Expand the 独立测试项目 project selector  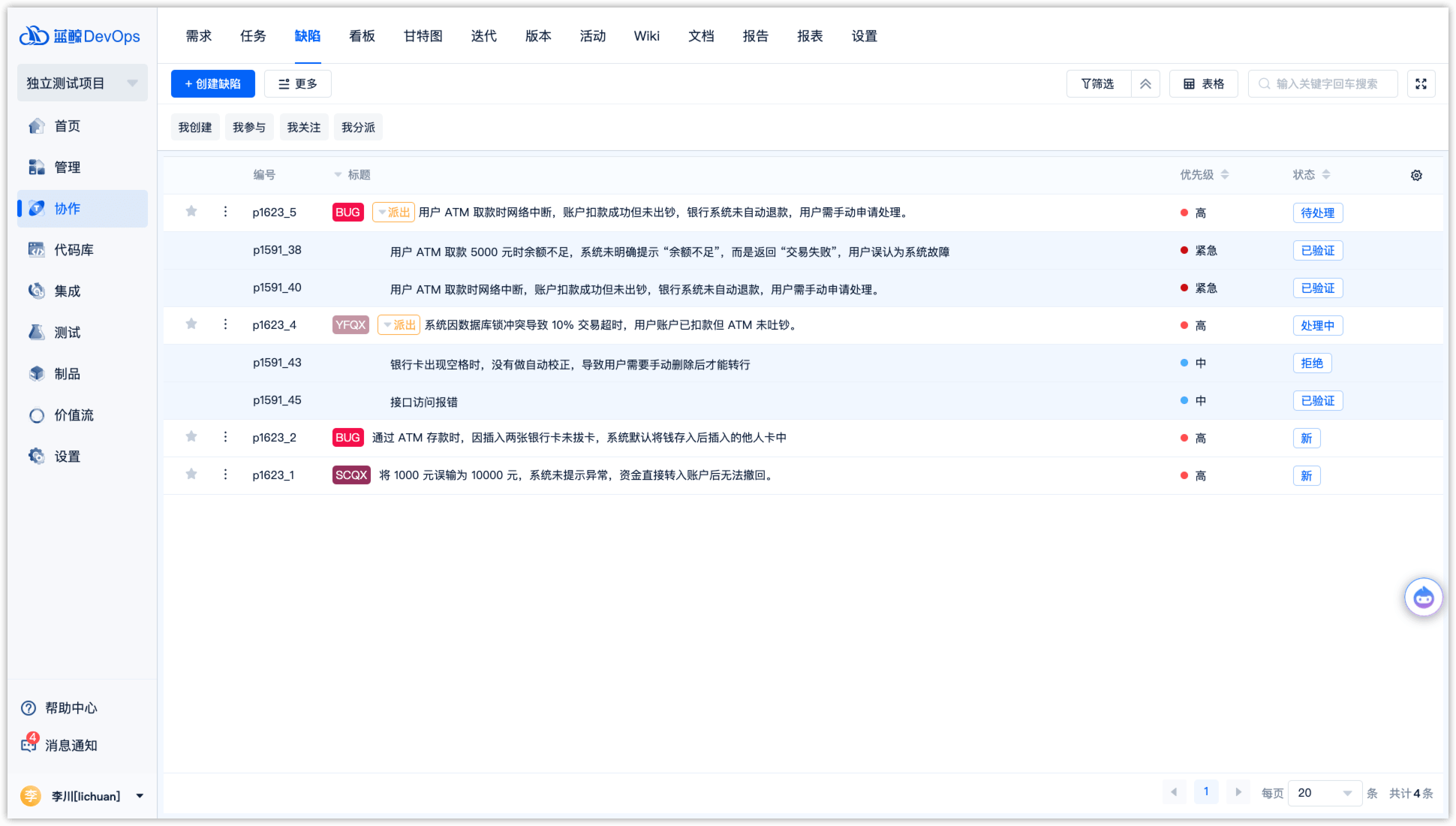point(82,83)
